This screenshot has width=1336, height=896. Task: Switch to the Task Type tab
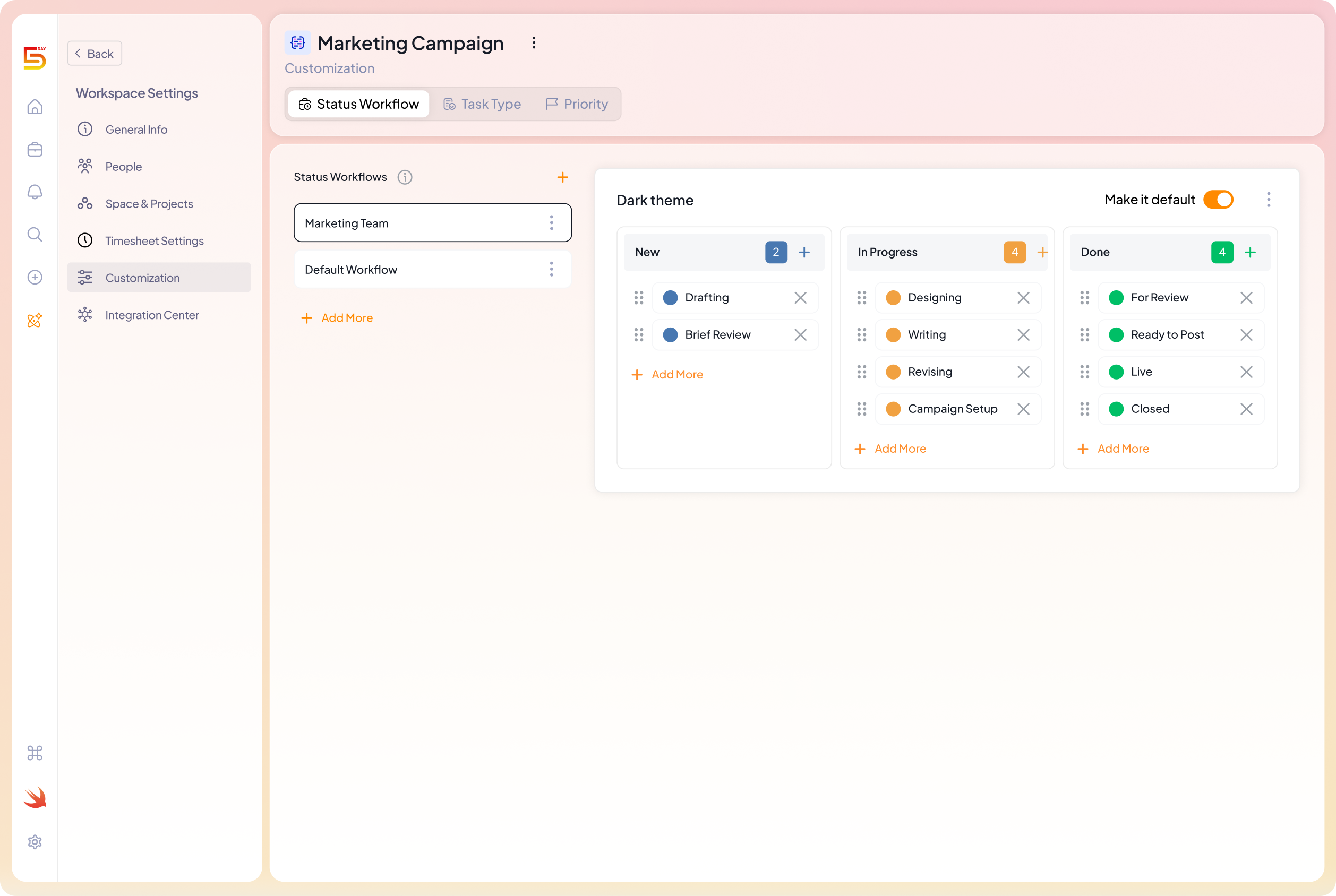[x=482, y=104]
